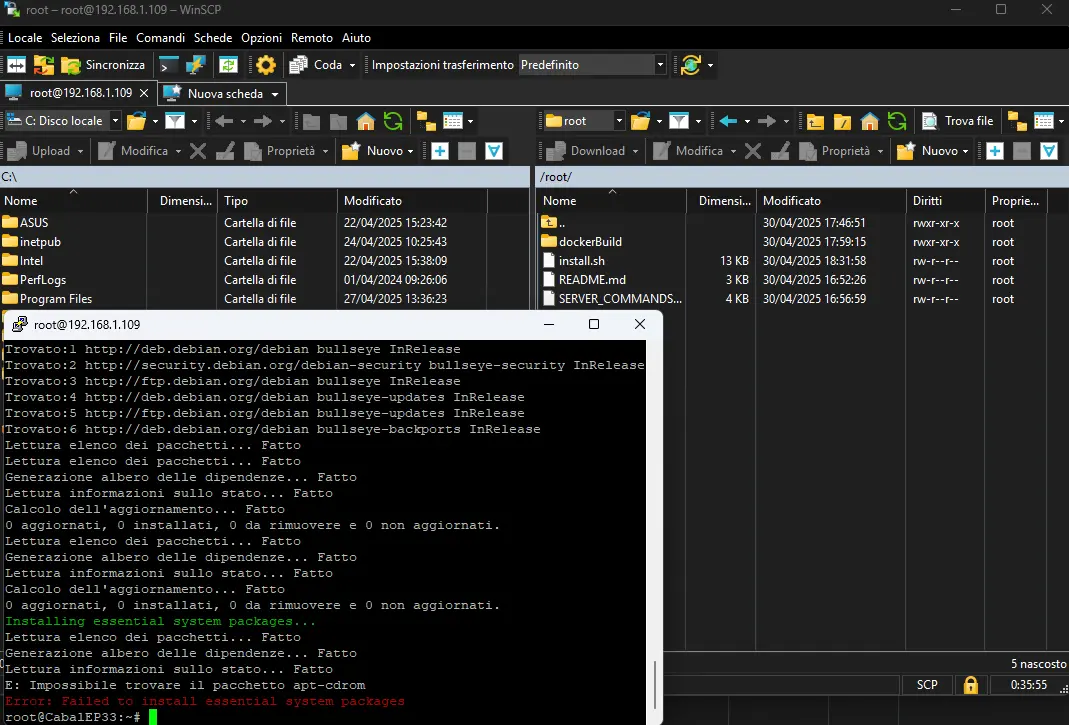1069x725 pixels.
Task: Close the root@192.168.1.109 session tab
Action: tap(144, 93)
